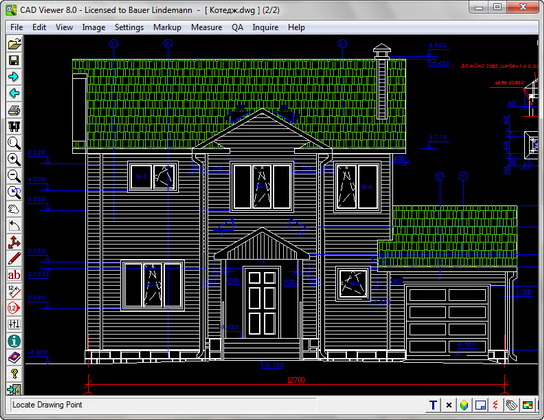Open the Inquire menu

point(265,27)
